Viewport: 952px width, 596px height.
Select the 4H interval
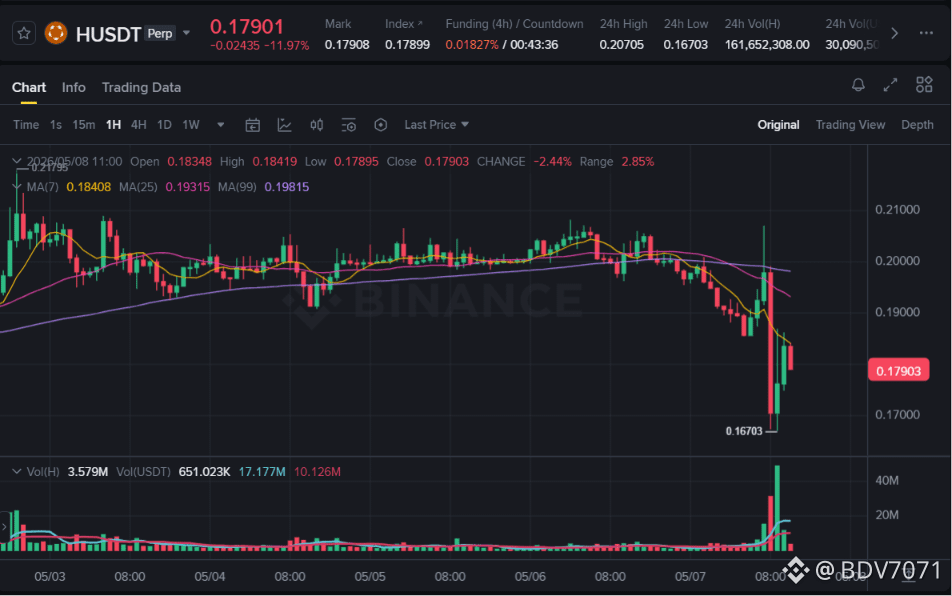138,125
